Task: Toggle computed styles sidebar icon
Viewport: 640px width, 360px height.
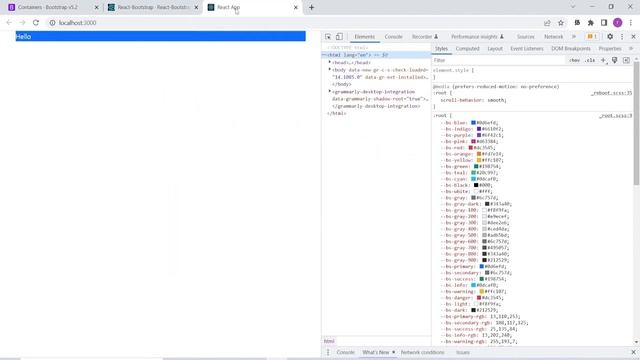Action: pos(626,60)
